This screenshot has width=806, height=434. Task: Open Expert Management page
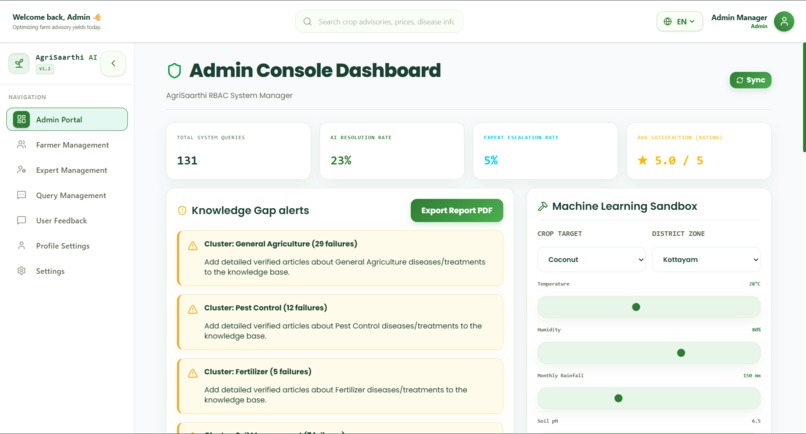click(67, 170)
